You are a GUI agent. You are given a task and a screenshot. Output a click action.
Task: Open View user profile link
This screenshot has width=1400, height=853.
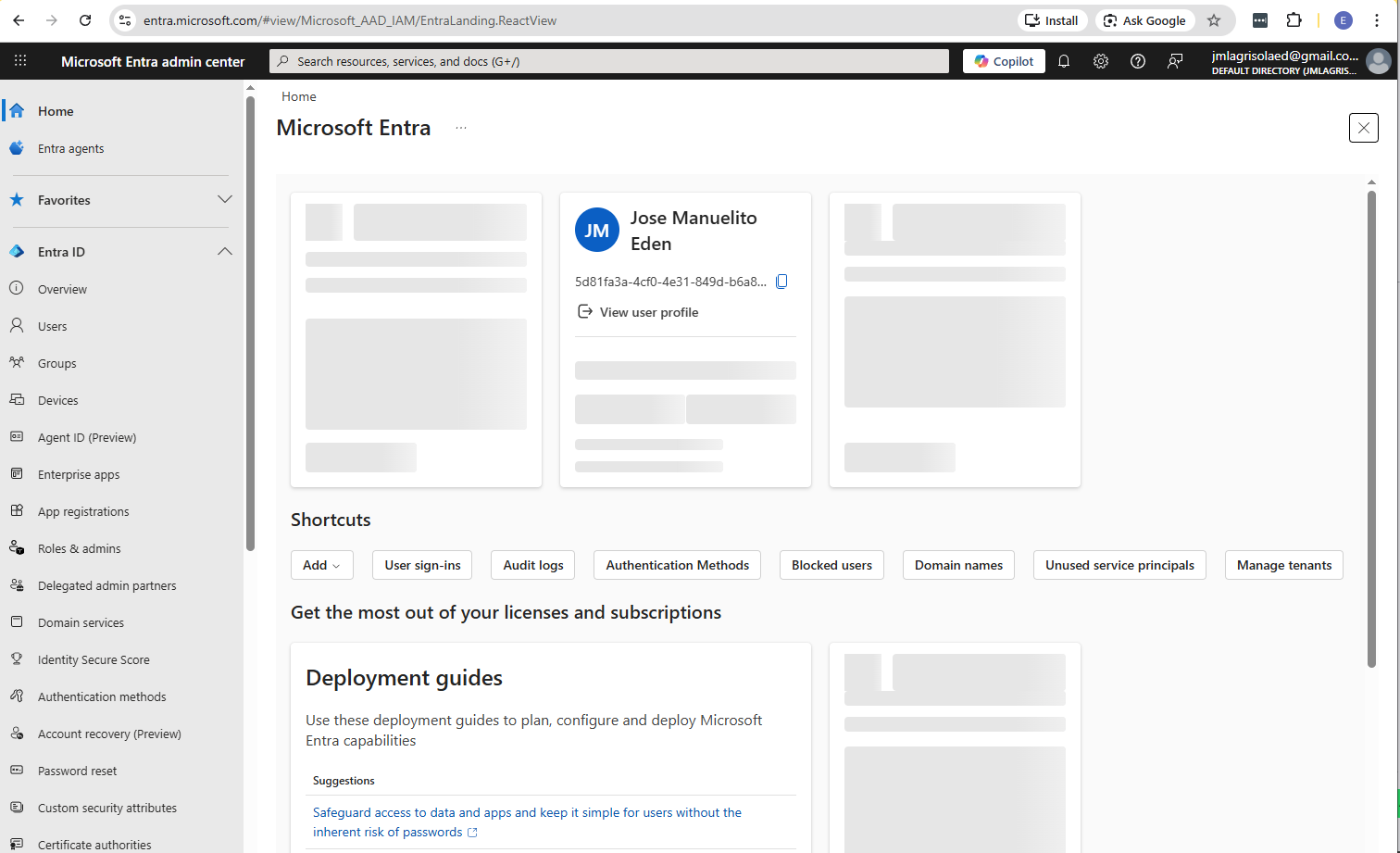[x=649, y=312]
